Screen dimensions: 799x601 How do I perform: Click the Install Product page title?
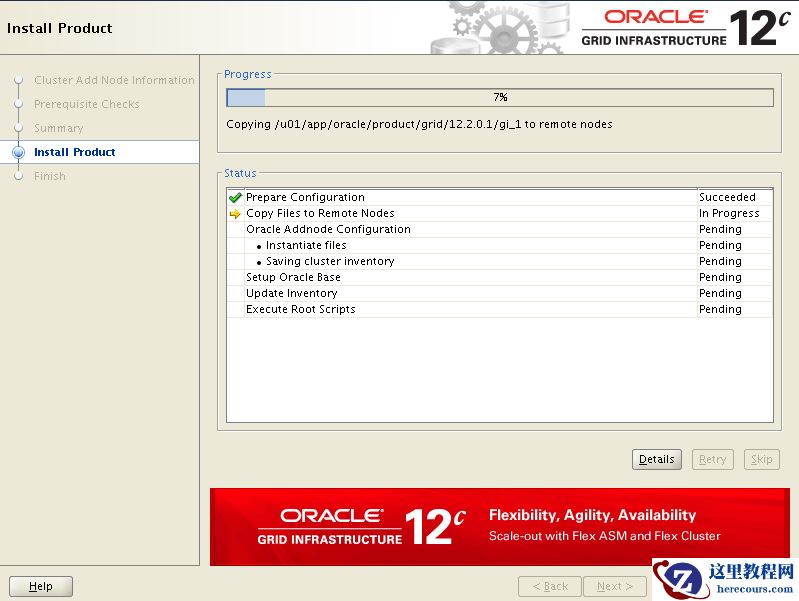coord(60,28)
